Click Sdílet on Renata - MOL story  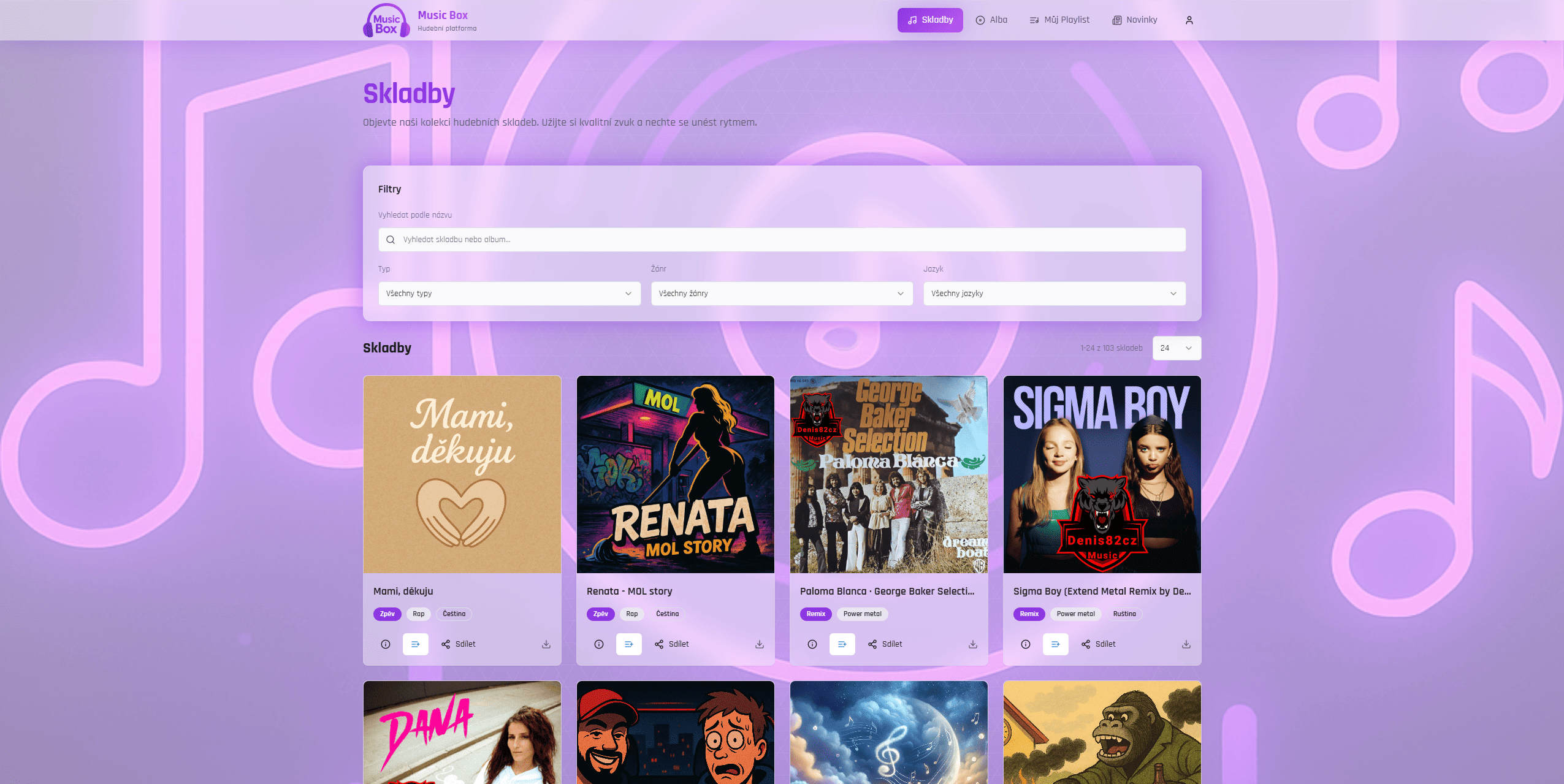pos(671,644)
